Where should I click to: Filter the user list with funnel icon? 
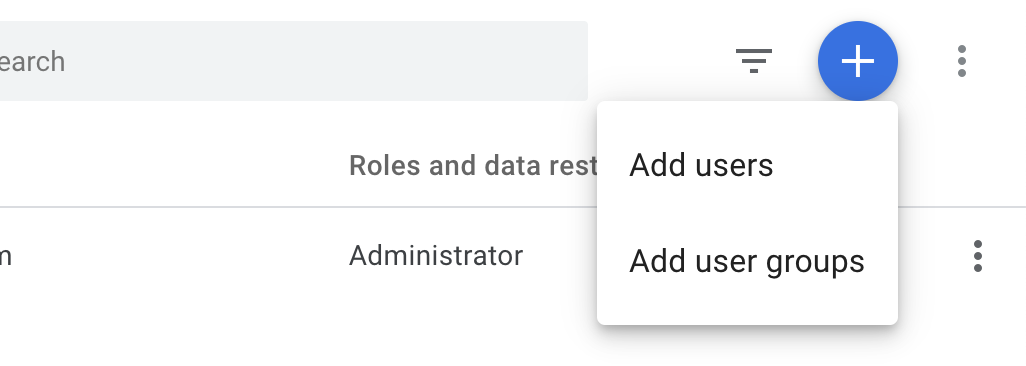pyautogui.click(x=754, y=61)
